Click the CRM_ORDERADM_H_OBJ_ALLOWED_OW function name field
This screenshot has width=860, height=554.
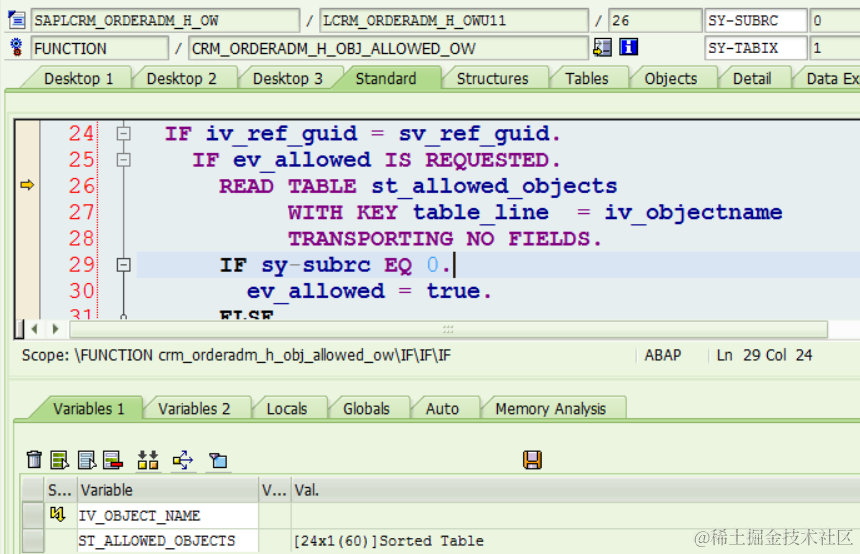click(x=388, y=48)
